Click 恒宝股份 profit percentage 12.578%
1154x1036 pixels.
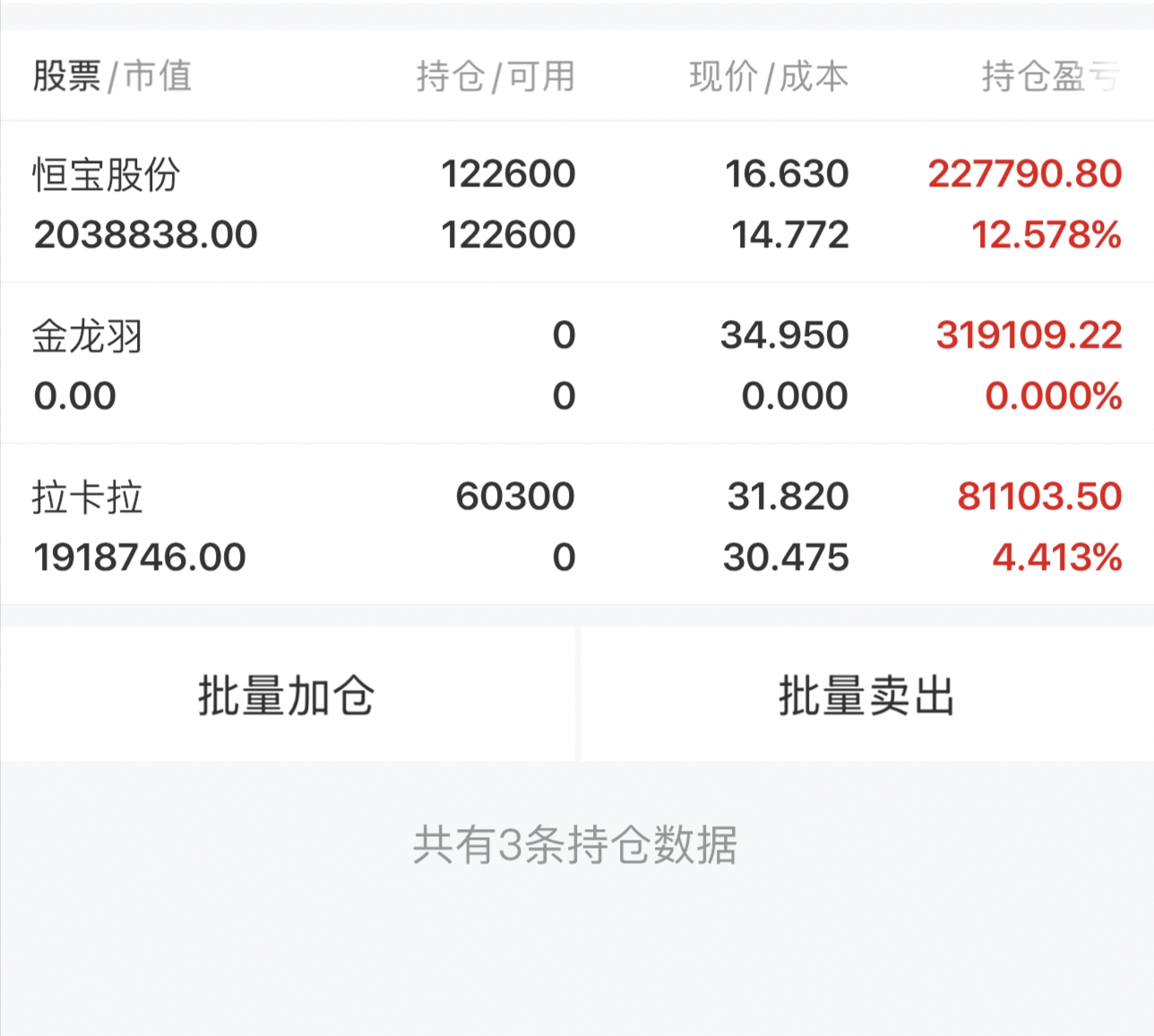pos(1046,235)
